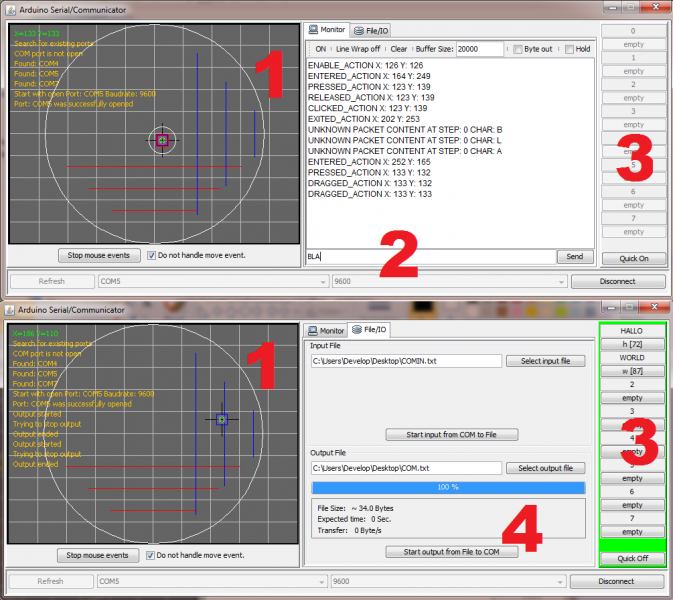Click the empty quick button under slot 7 in the top window

tap(634, 232)
